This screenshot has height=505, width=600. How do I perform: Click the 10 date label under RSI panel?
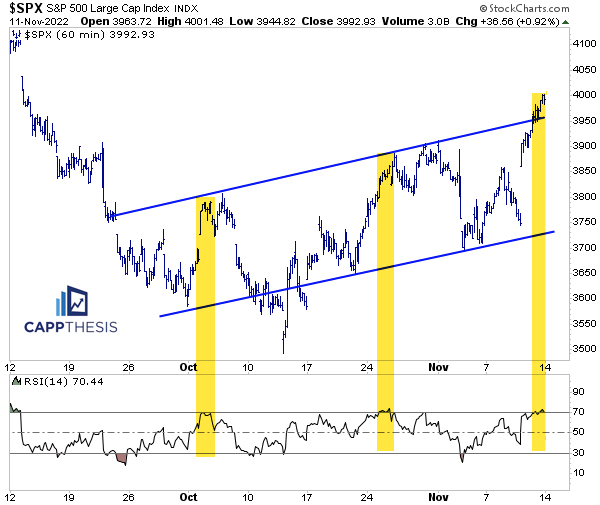click(x=248, y=497)
